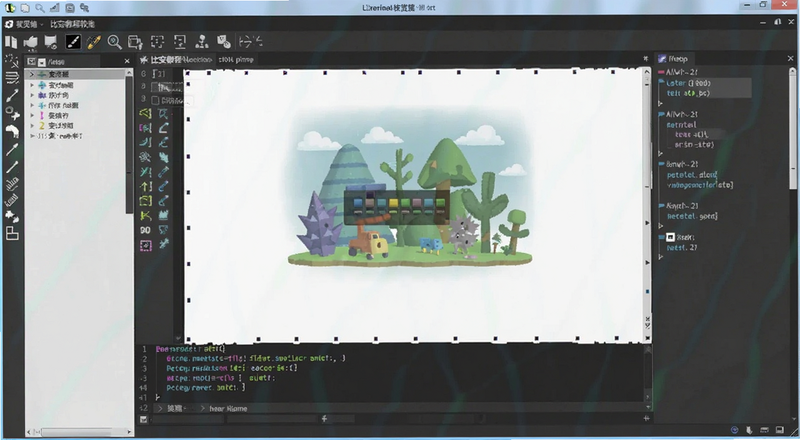800x440 pixels.
Task: Click the first chevron in the code breadcrumb bar
Action: tap(160, 408)
